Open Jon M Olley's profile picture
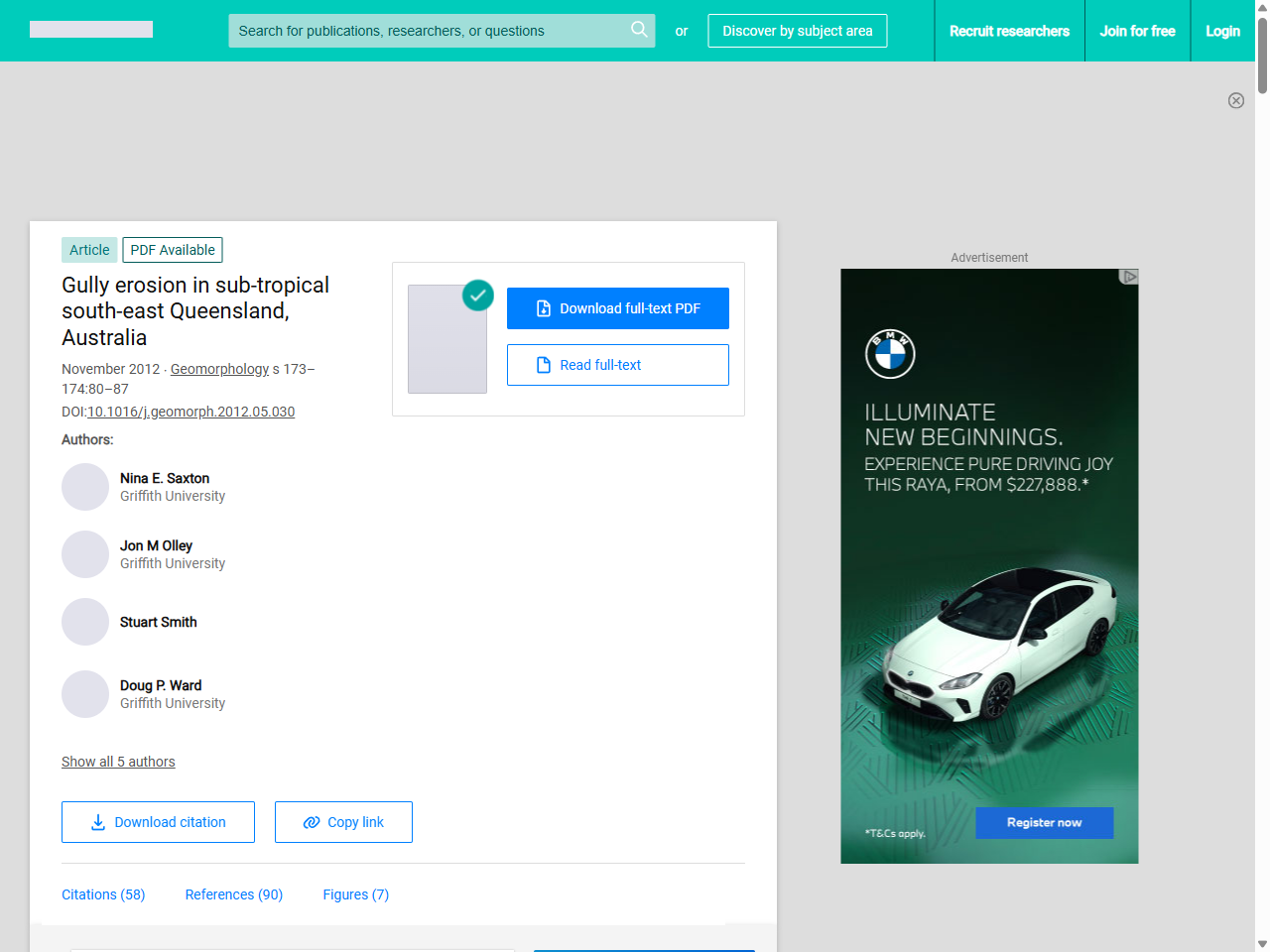Screen dimensions: 1270x952 click(x=85, y=554)
